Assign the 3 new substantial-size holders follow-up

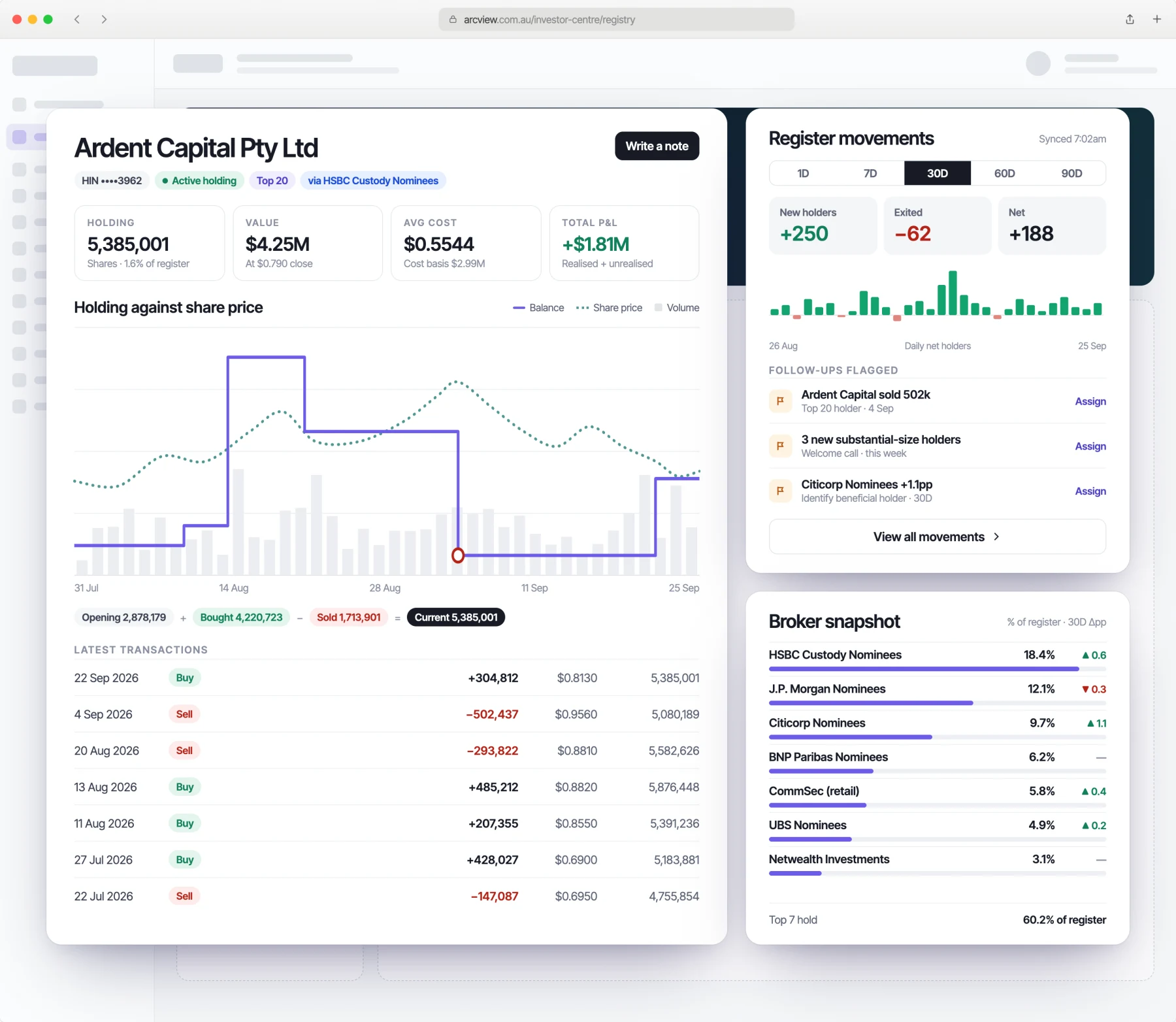pos(1090,446)
